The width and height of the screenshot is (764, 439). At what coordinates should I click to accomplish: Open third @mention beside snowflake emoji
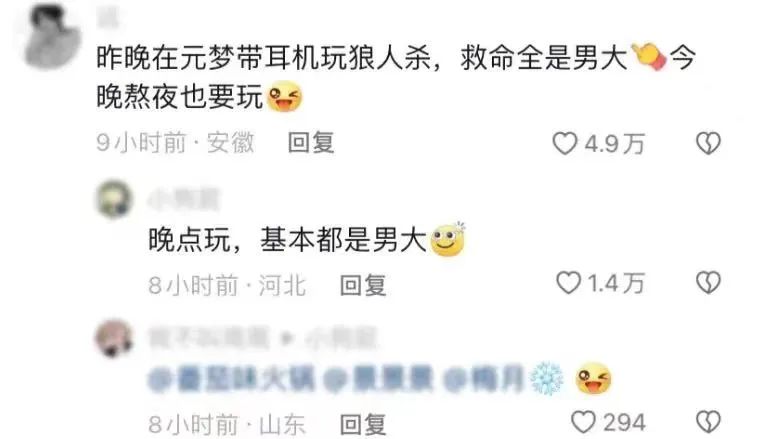pos(483,378)
